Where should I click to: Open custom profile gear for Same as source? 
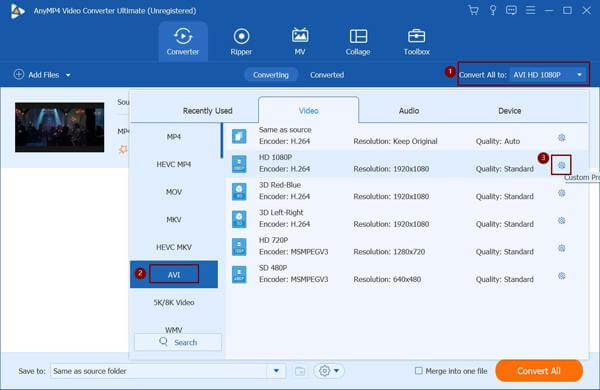click(561, 138)
